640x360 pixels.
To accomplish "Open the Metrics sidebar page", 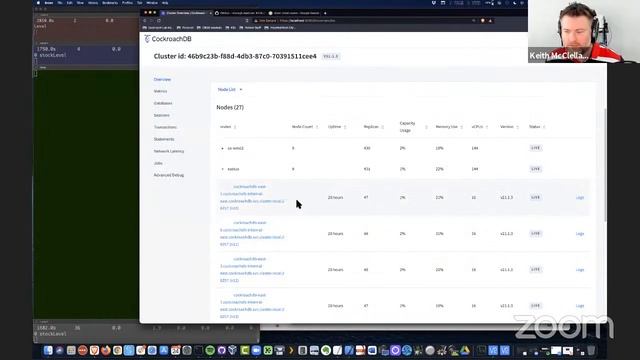I will point(160,91).
